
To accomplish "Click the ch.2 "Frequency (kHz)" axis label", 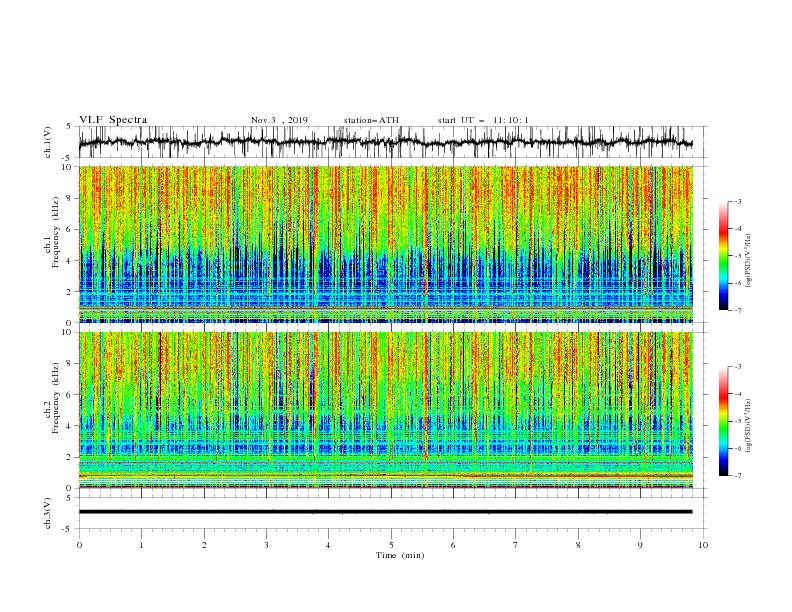I will click(x=56, y=398).
